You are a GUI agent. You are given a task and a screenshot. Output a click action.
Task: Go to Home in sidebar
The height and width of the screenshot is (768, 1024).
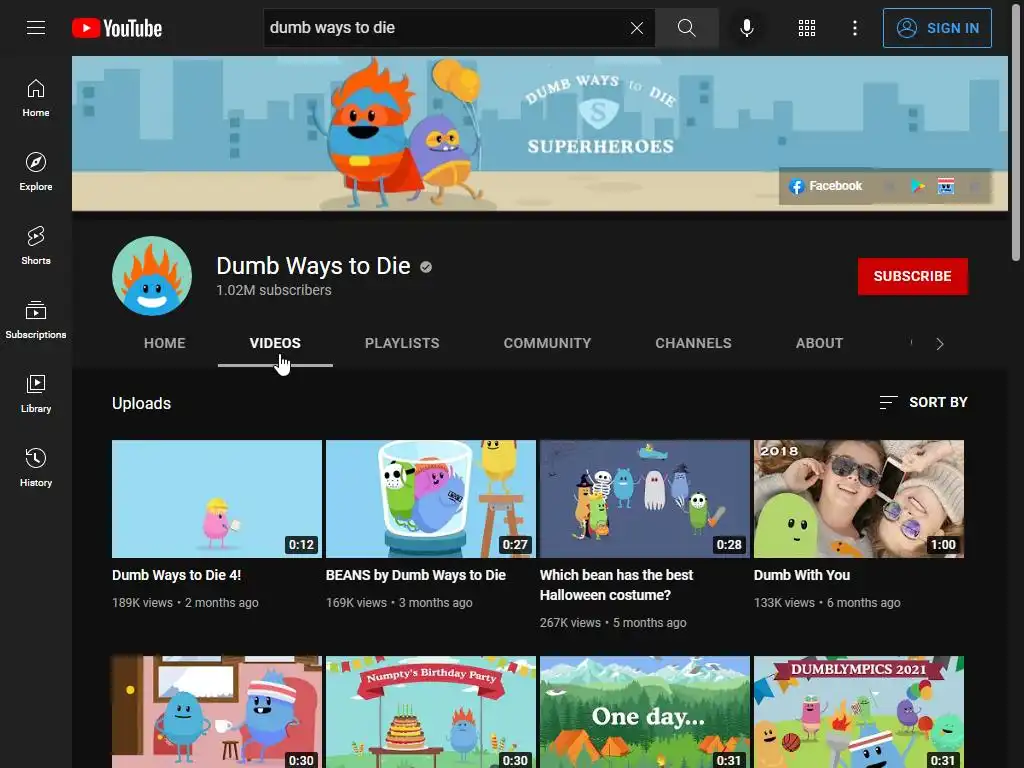[x=36, y=98]
